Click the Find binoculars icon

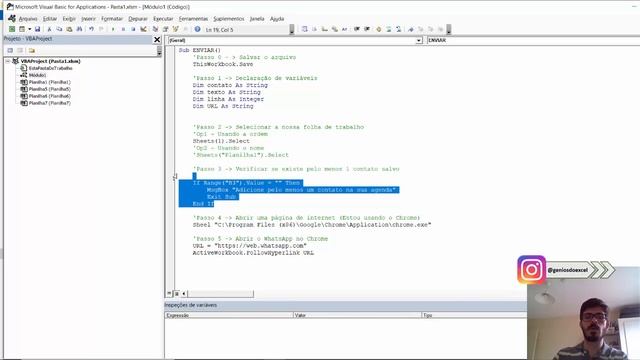tap(79, 29)
